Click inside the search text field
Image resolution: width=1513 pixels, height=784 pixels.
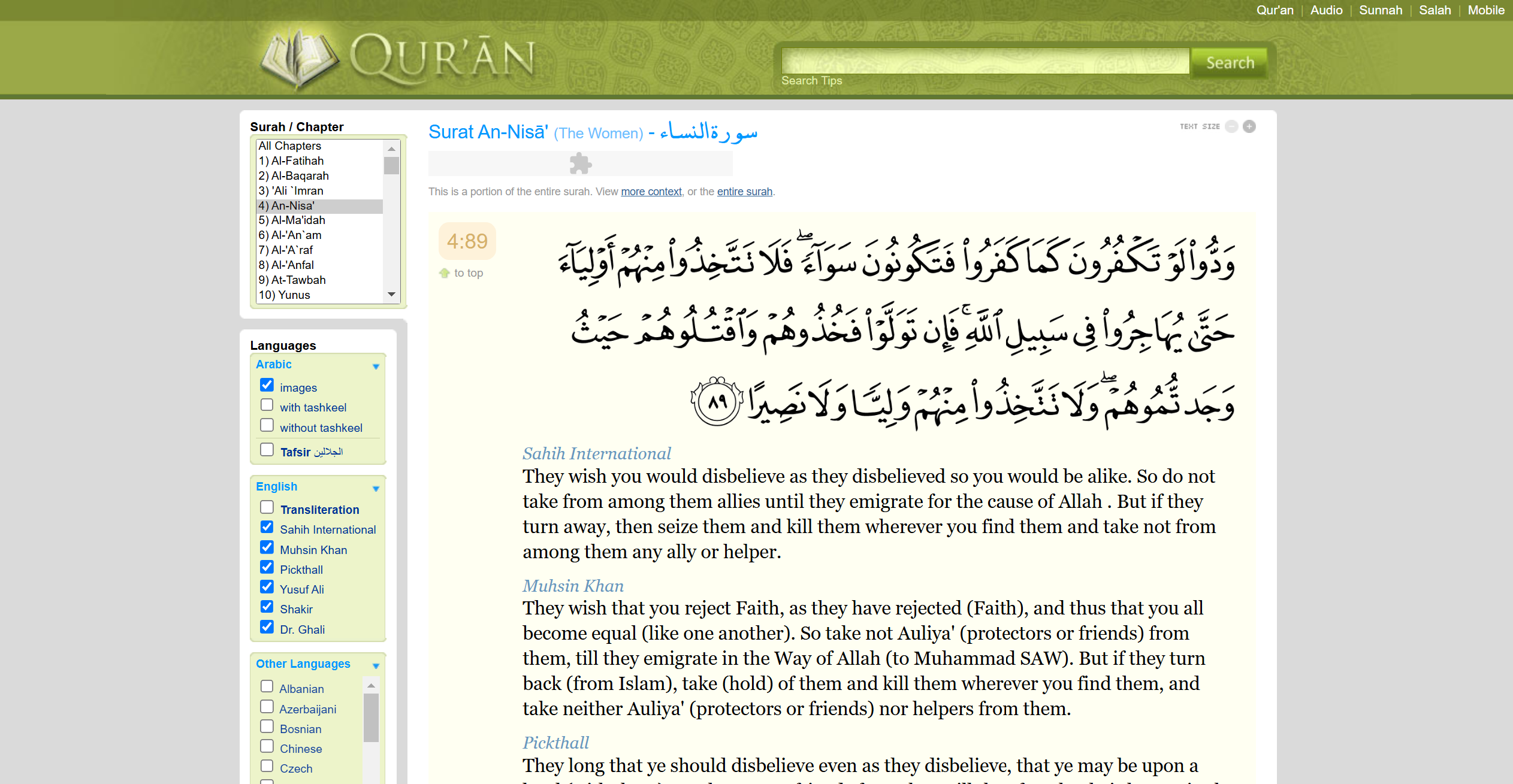pyautogui.click(x=984, y=62)
